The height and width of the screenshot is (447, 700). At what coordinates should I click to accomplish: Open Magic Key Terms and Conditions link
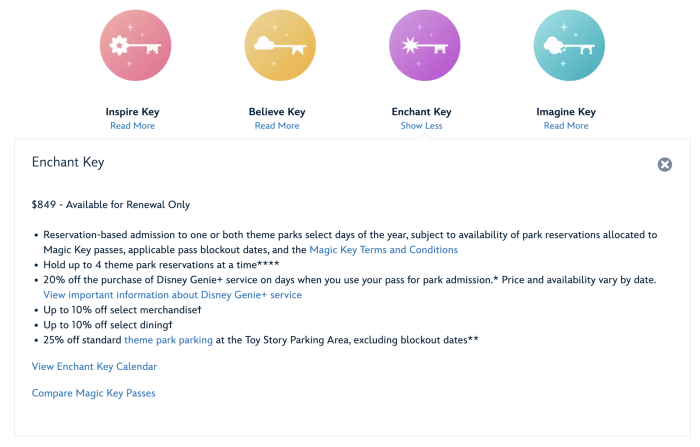(x=384, y=250)
